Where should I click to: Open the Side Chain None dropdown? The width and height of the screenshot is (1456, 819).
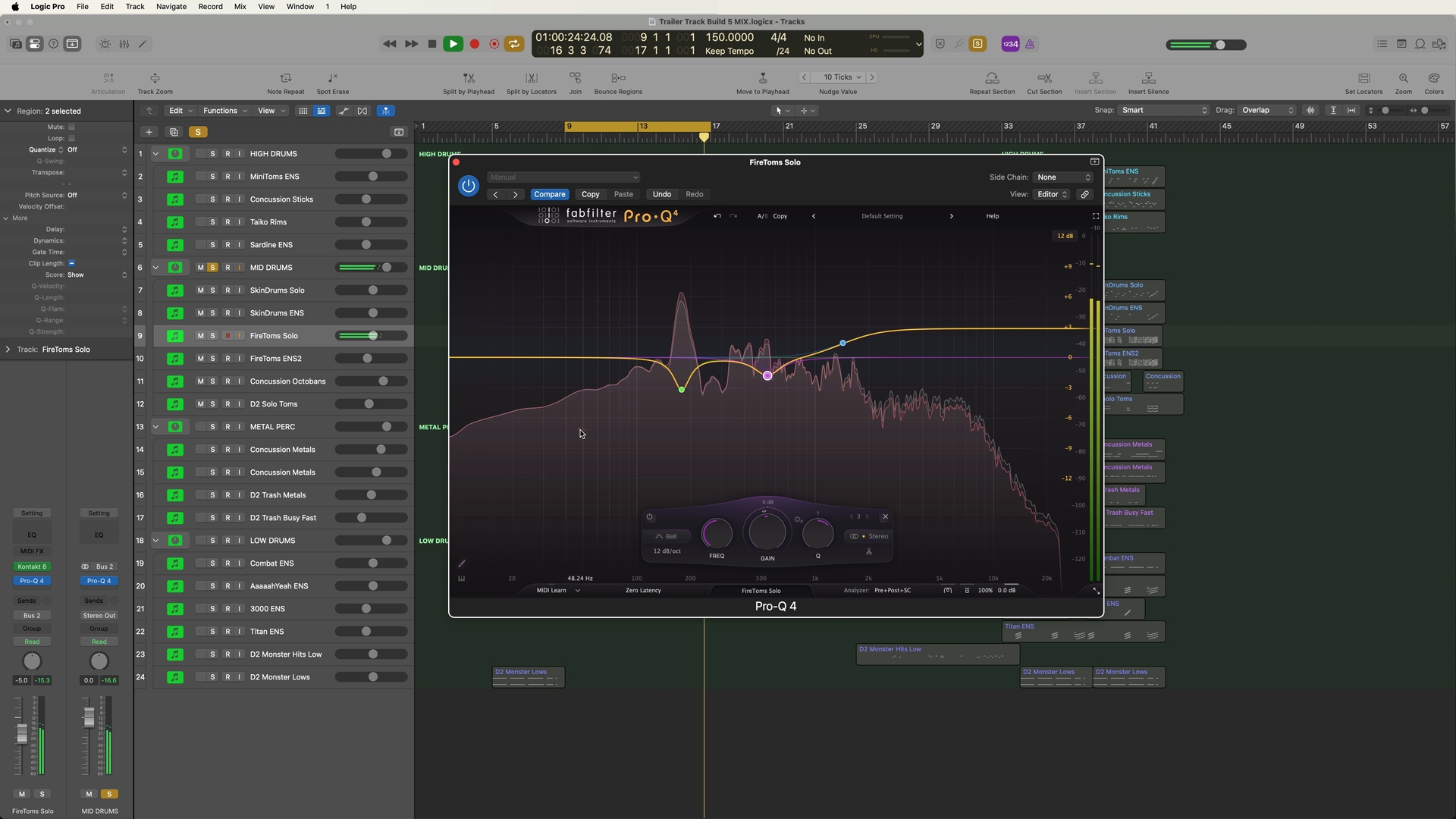coord(1064,177)
